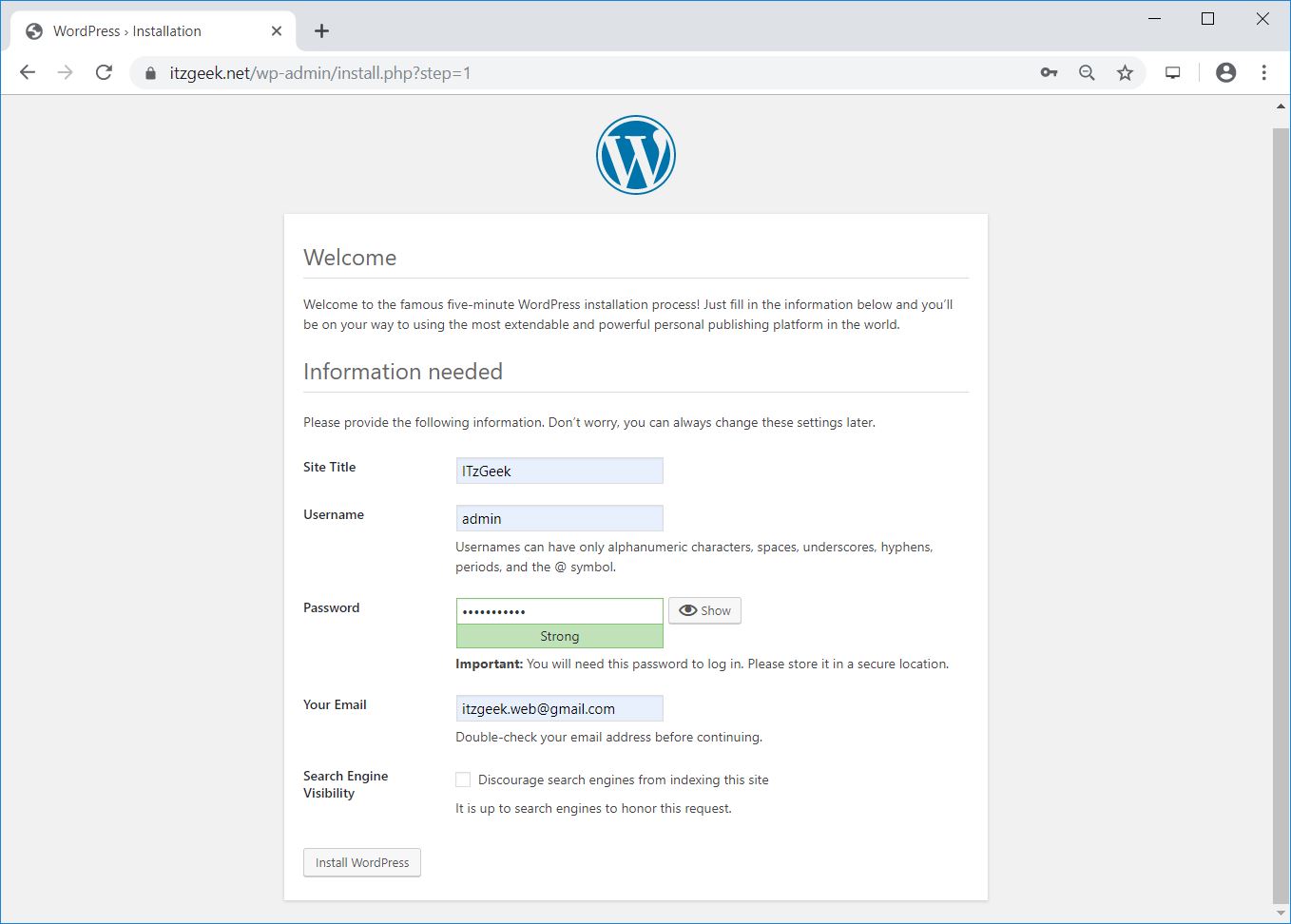Click the Your Email input field

pos(559,708)
